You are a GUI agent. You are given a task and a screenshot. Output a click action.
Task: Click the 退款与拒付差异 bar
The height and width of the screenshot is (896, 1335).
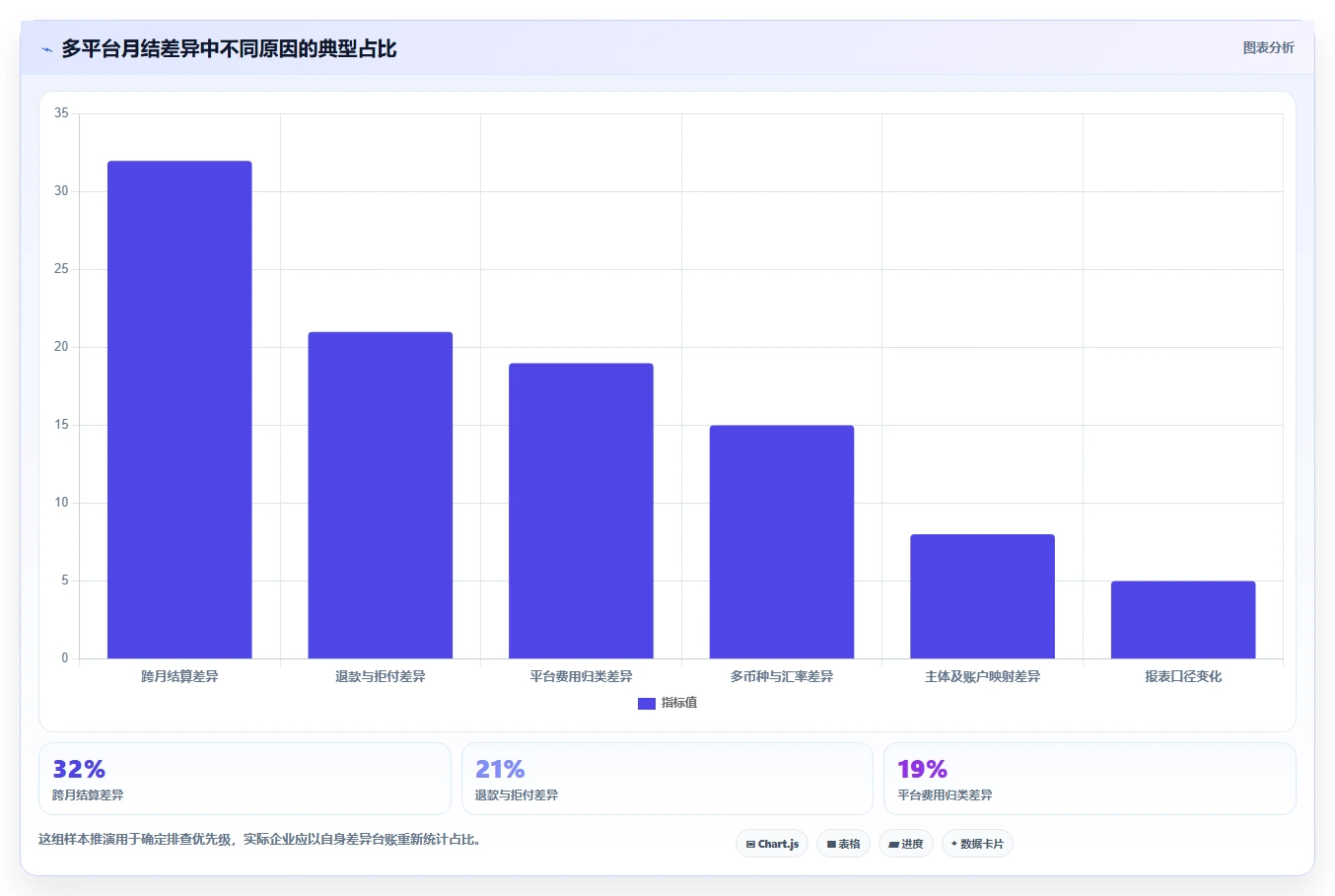381,495
